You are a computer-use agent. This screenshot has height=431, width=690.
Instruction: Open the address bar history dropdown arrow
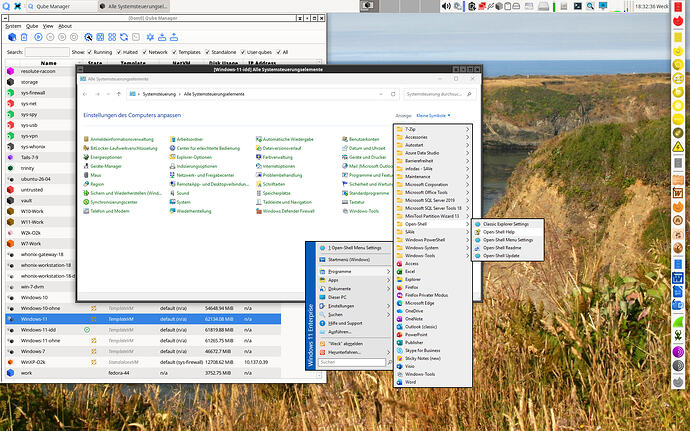[381, 94]
